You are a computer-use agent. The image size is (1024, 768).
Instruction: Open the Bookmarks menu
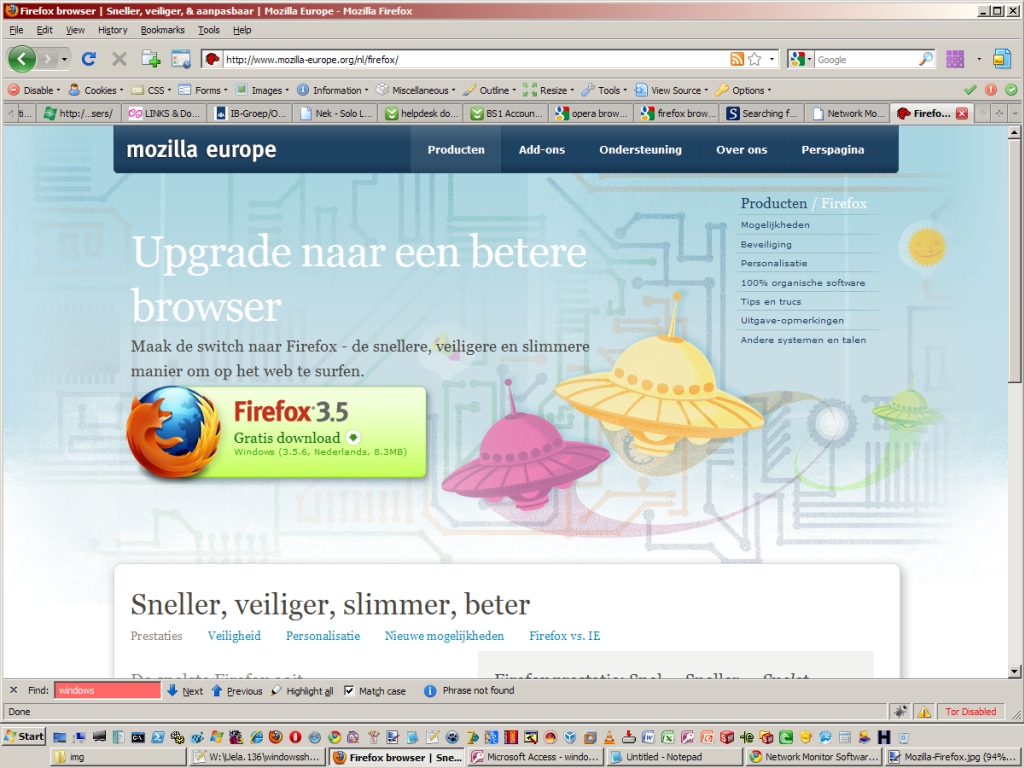[x=163, y=30]
